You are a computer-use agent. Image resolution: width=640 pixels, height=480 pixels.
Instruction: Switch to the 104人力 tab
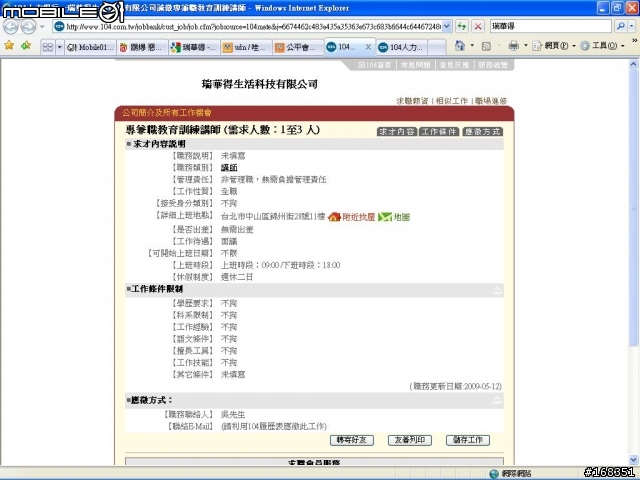pos(402,47)
